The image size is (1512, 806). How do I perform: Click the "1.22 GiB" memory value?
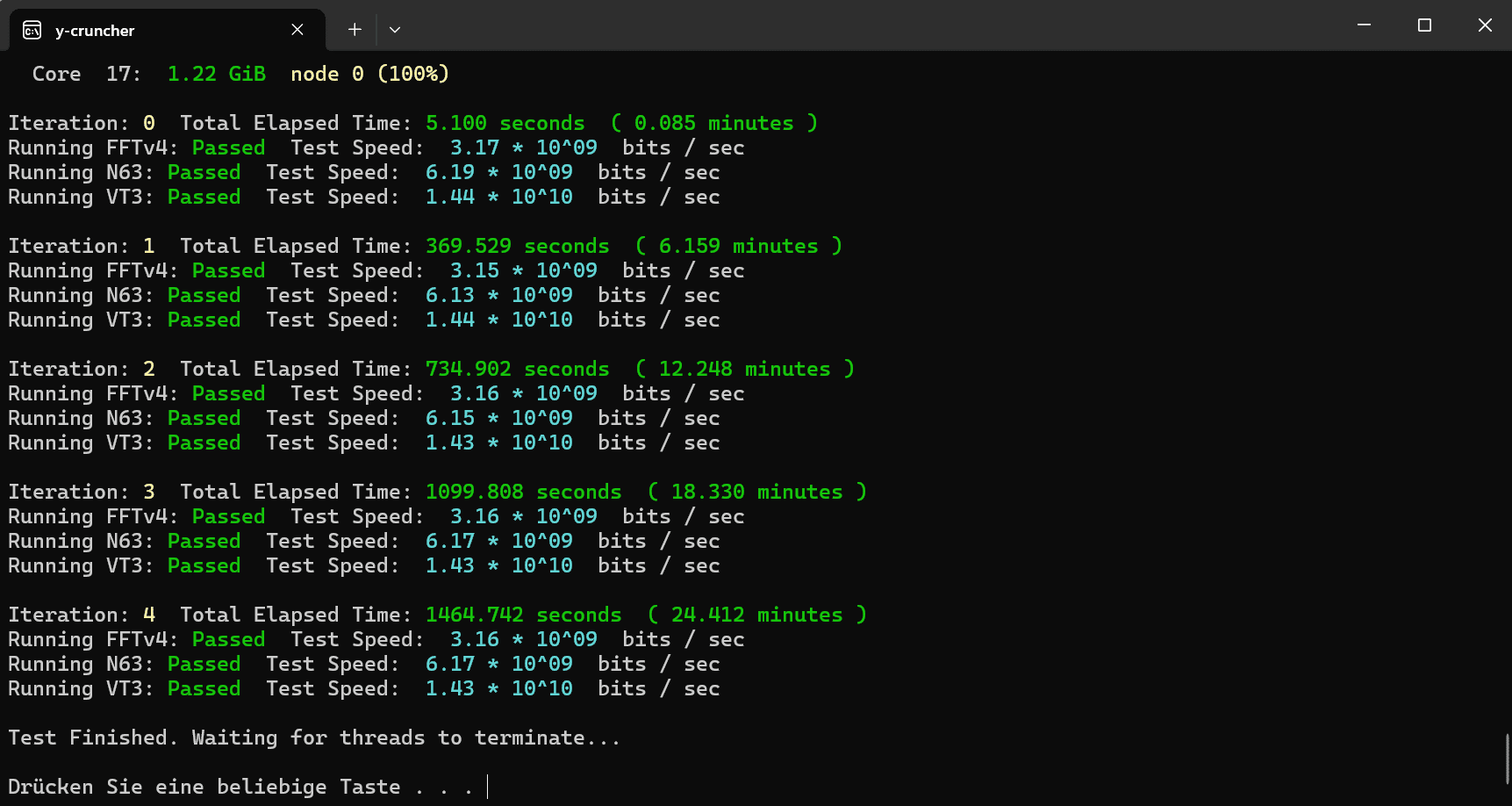tap(216, 74)
